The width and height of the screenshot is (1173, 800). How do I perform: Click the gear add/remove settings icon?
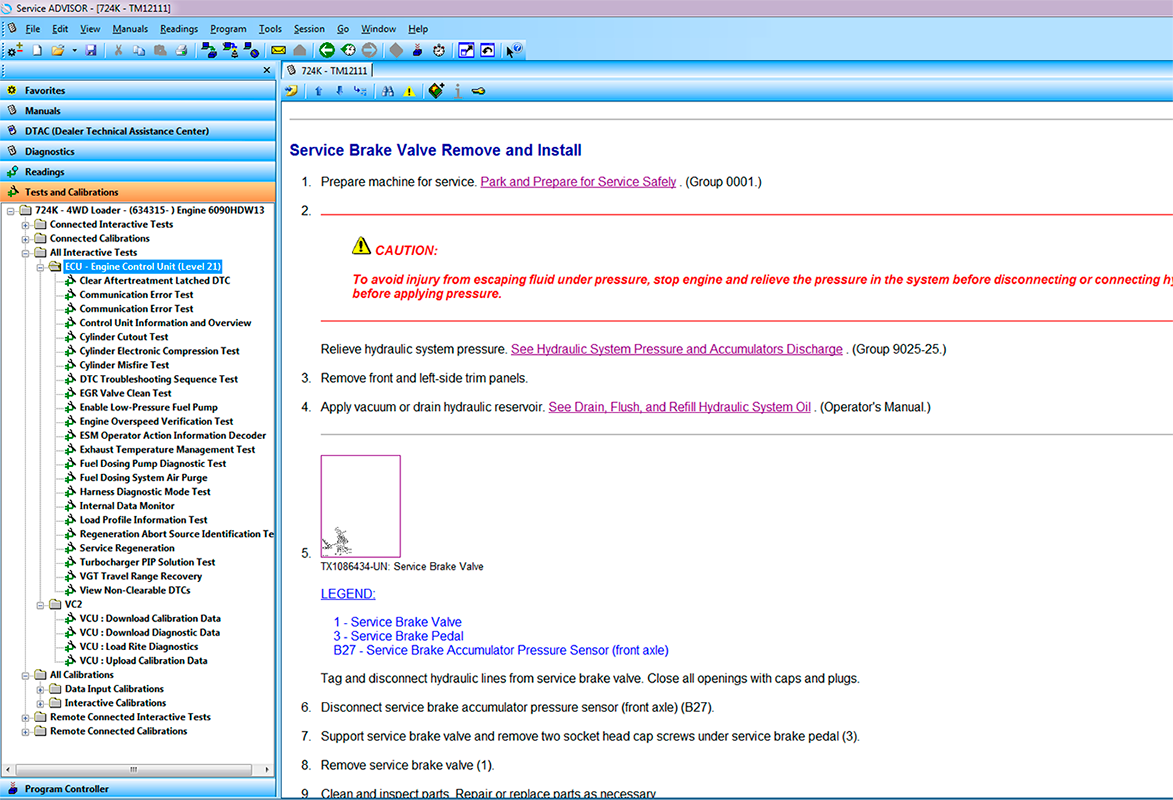pyautogui.click(x=16, y=50)
